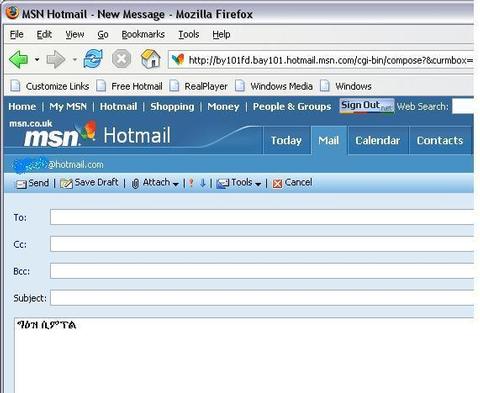Viewport: 480px width, 393px height.
Task: Set low priority with blue down arrow
Action: [203, 183]
